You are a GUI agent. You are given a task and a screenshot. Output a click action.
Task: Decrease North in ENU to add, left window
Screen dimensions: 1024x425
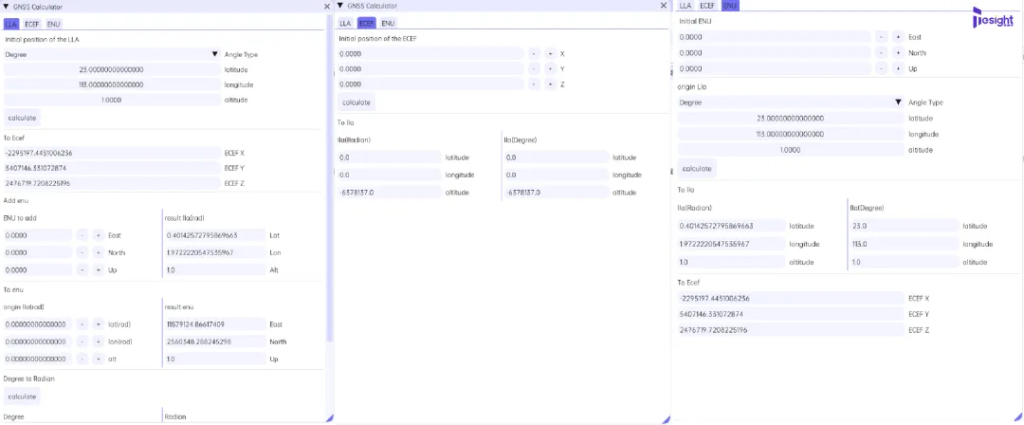point(82,253)
